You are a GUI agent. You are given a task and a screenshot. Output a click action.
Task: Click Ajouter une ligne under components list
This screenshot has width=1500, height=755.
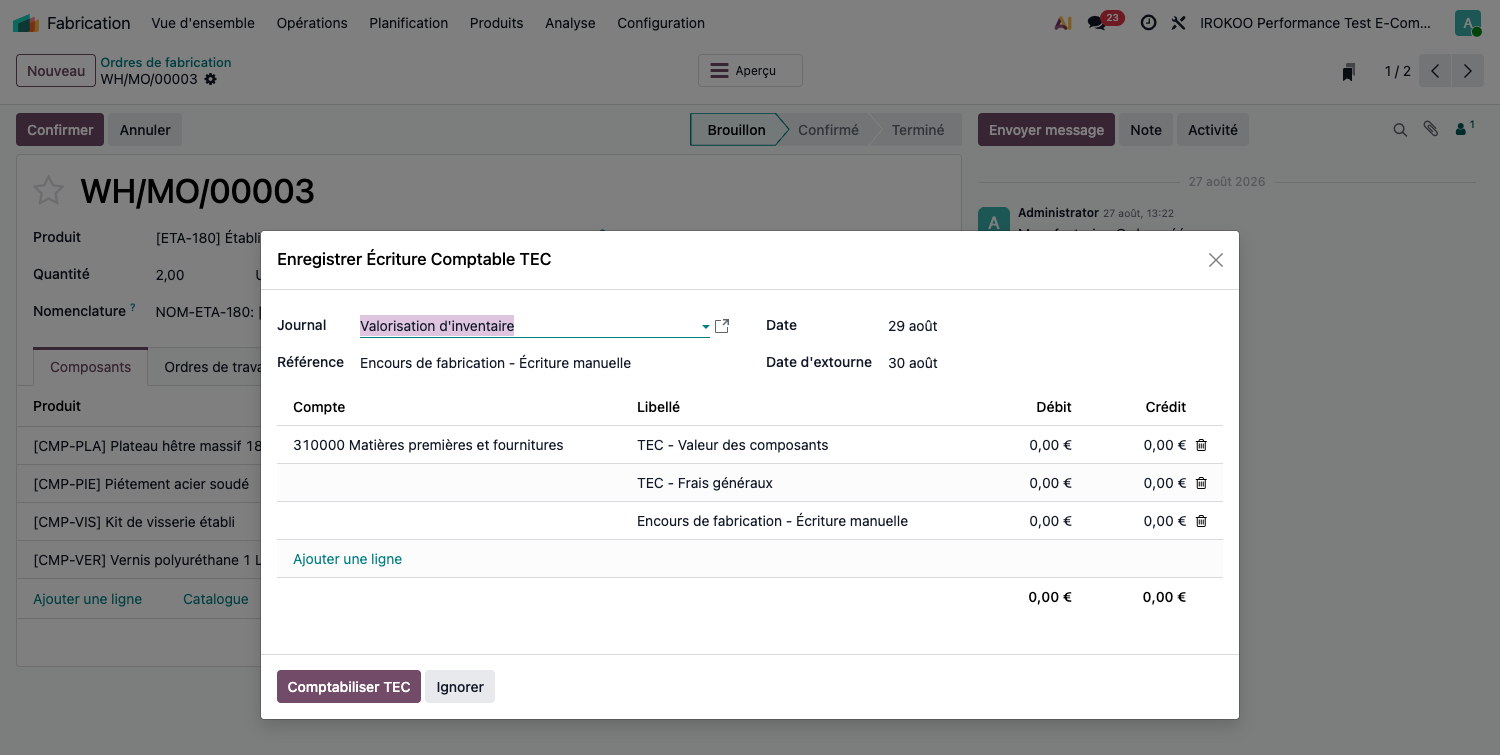87,599
